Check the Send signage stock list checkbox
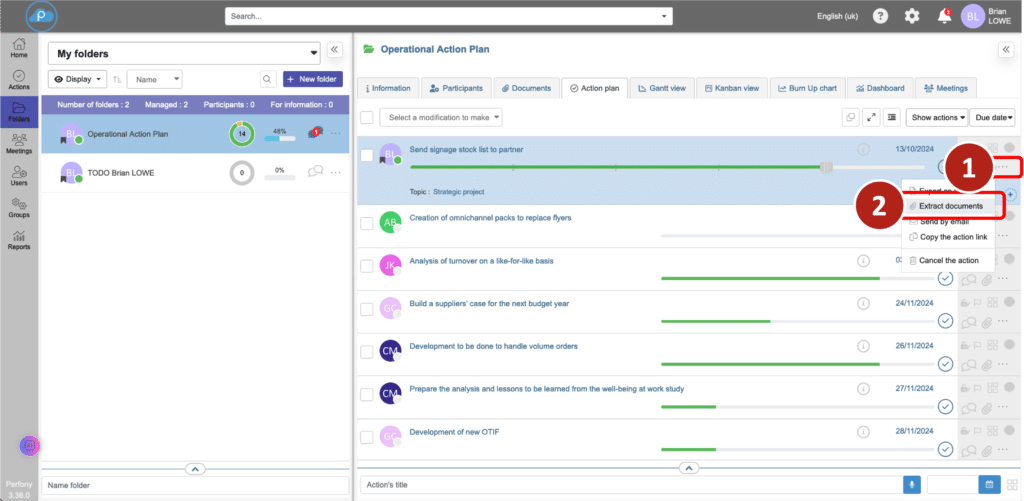This screenshot has width=1024, height=501. [x=367, y=156]
